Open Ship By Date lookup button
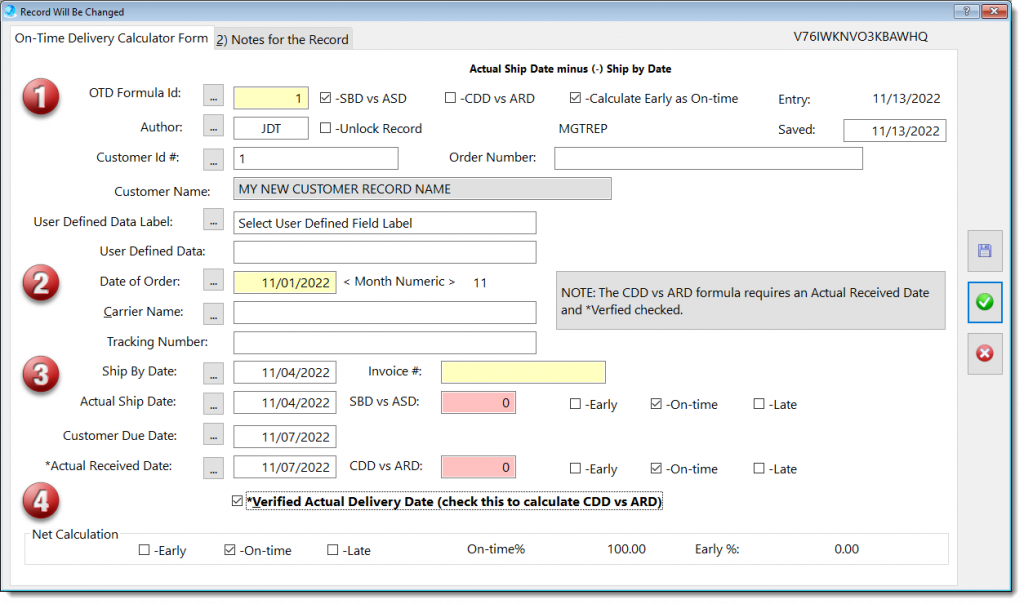 [213, 374]
